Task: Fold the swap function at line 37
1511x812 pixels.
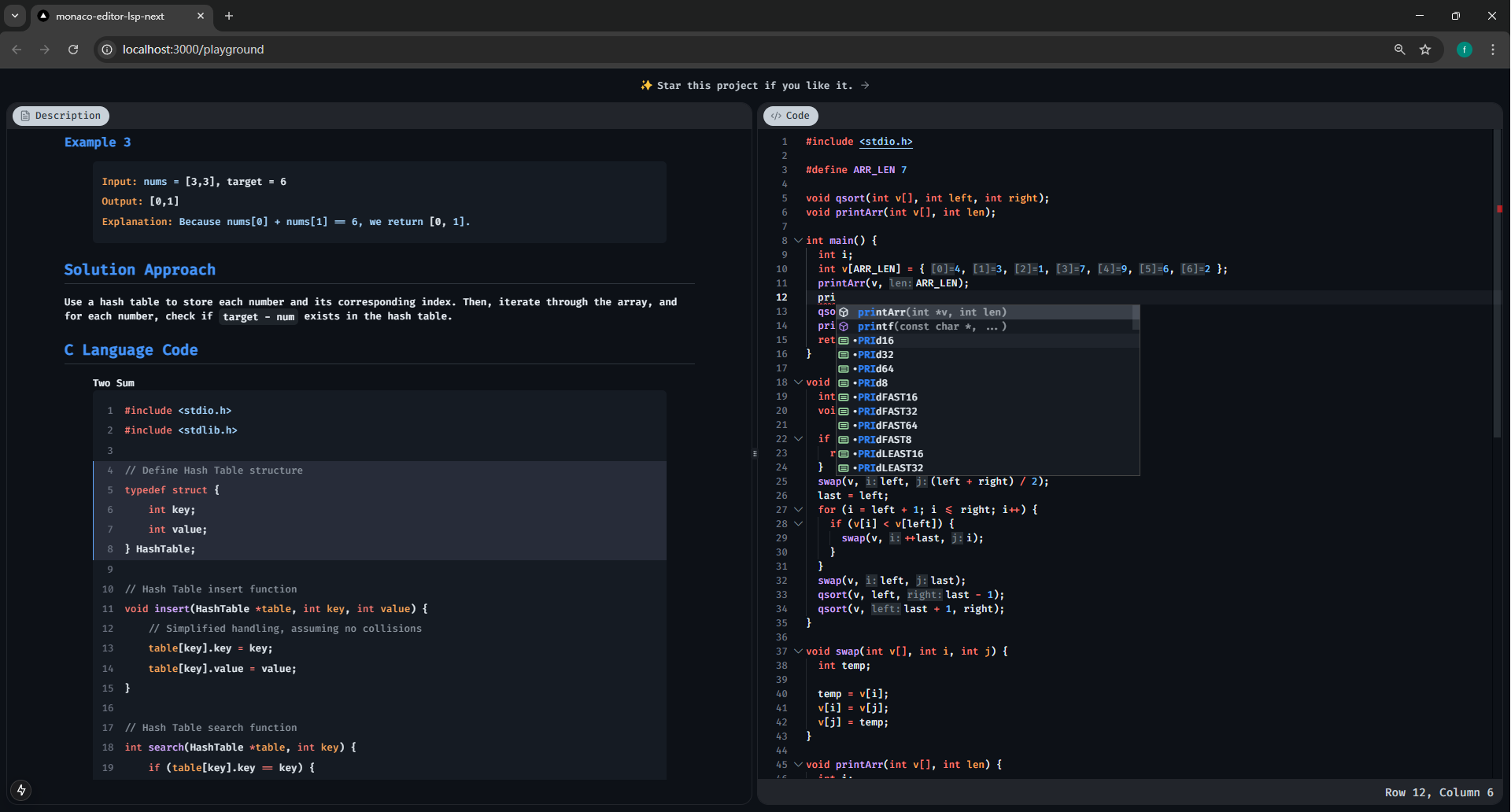Action: click(798, 651)
